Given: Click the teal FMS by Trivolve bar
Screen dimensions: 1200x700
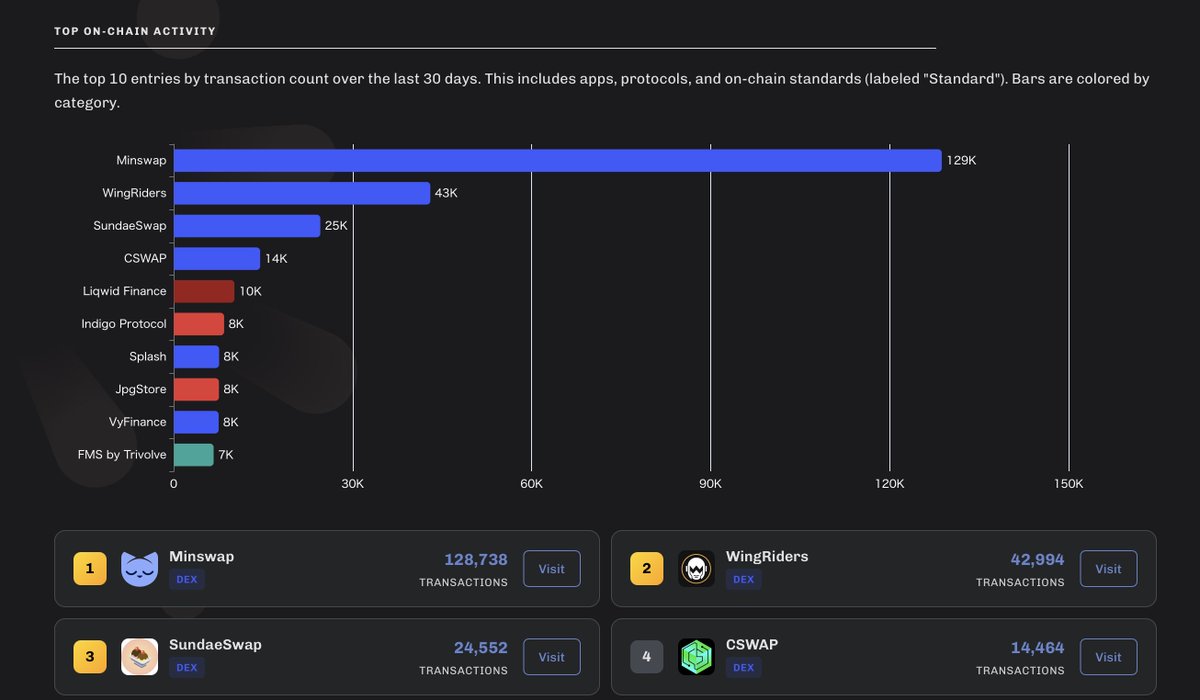Looking at the screenshot, I should [x=193, y=455].
